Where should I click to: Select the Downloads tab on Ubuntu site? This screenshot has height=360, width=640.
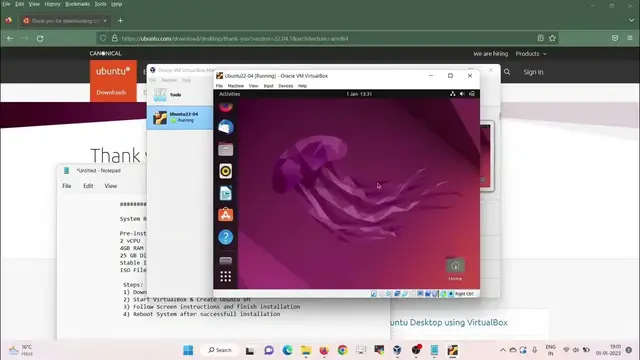pos(111,93)
